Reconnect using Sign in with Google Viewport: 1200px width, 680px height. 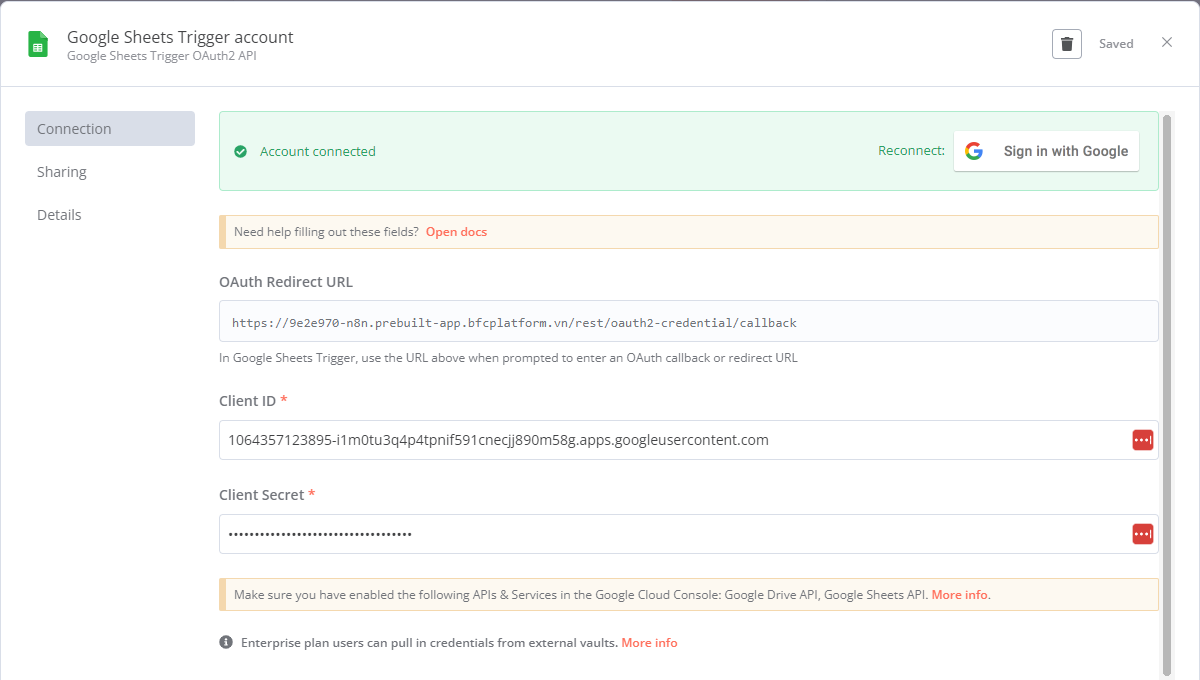[x=1046, y=151]
